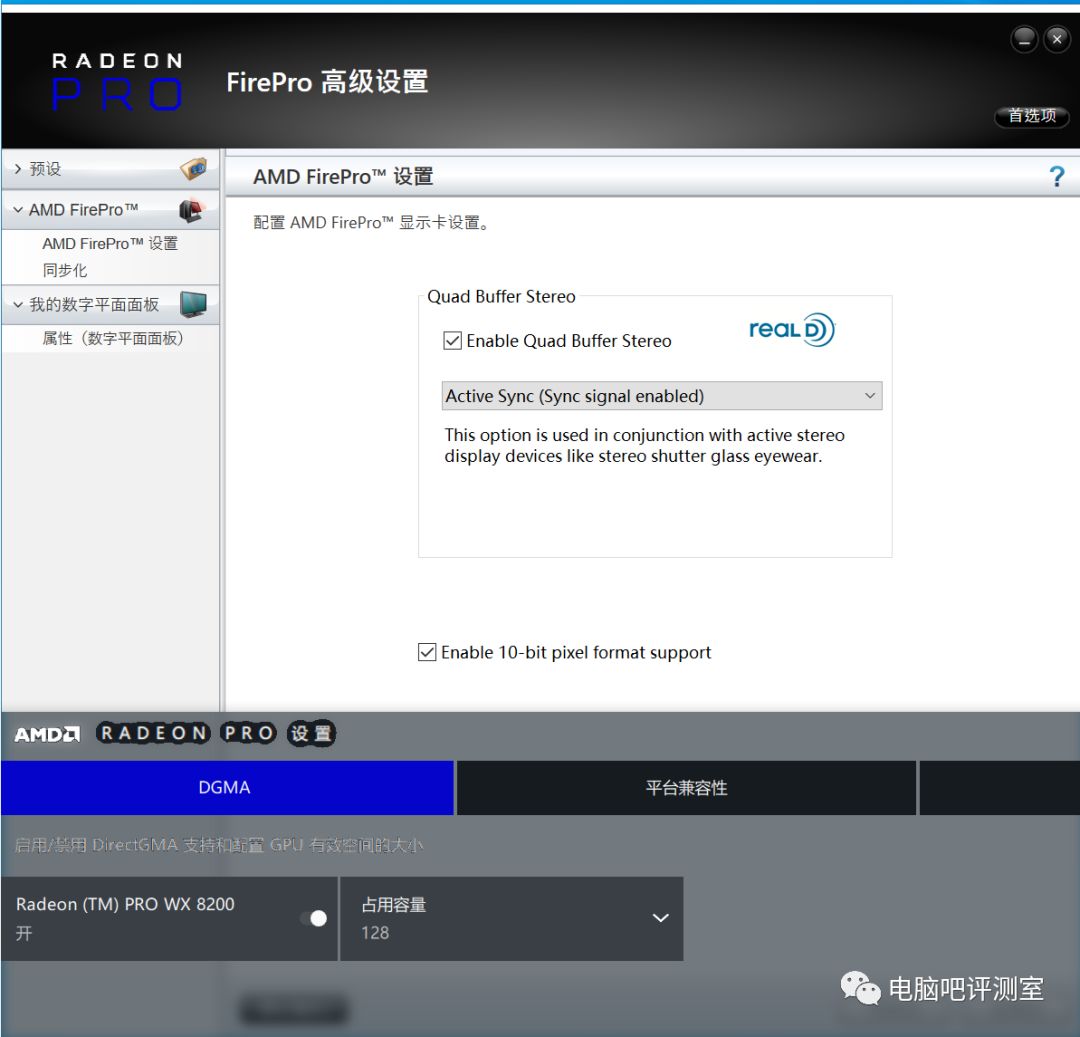Click the Radeon Pro logo in header
Screen dimensions: 1080x1037
click(117, 81)
